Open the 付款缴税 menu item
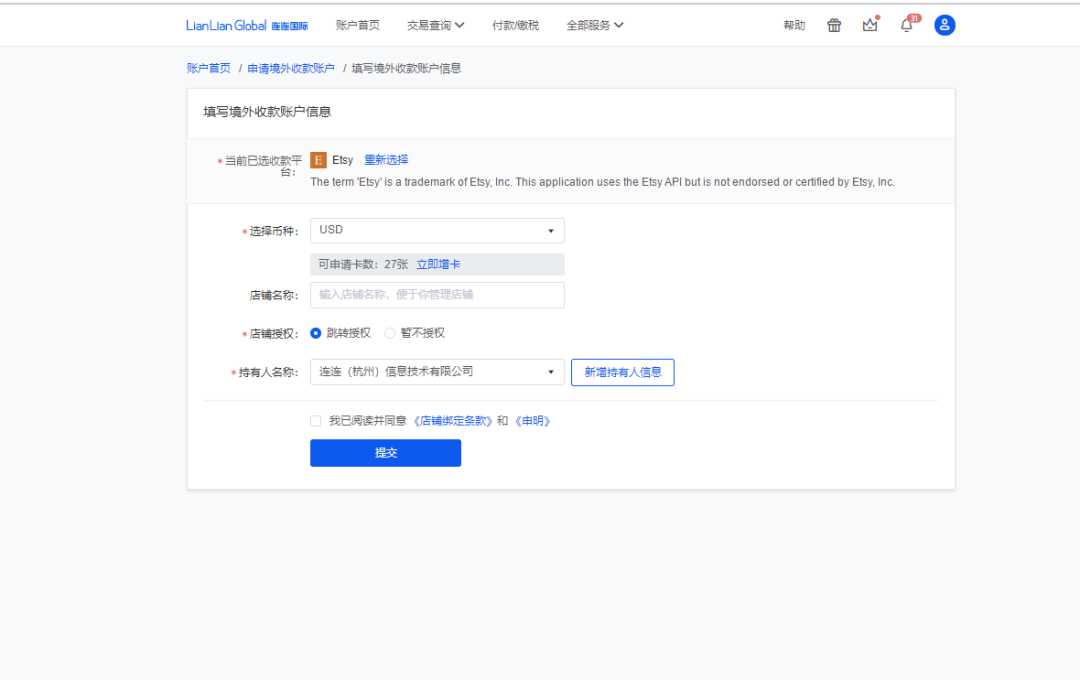Screen dimensions: 1080x680 (515, 24)
